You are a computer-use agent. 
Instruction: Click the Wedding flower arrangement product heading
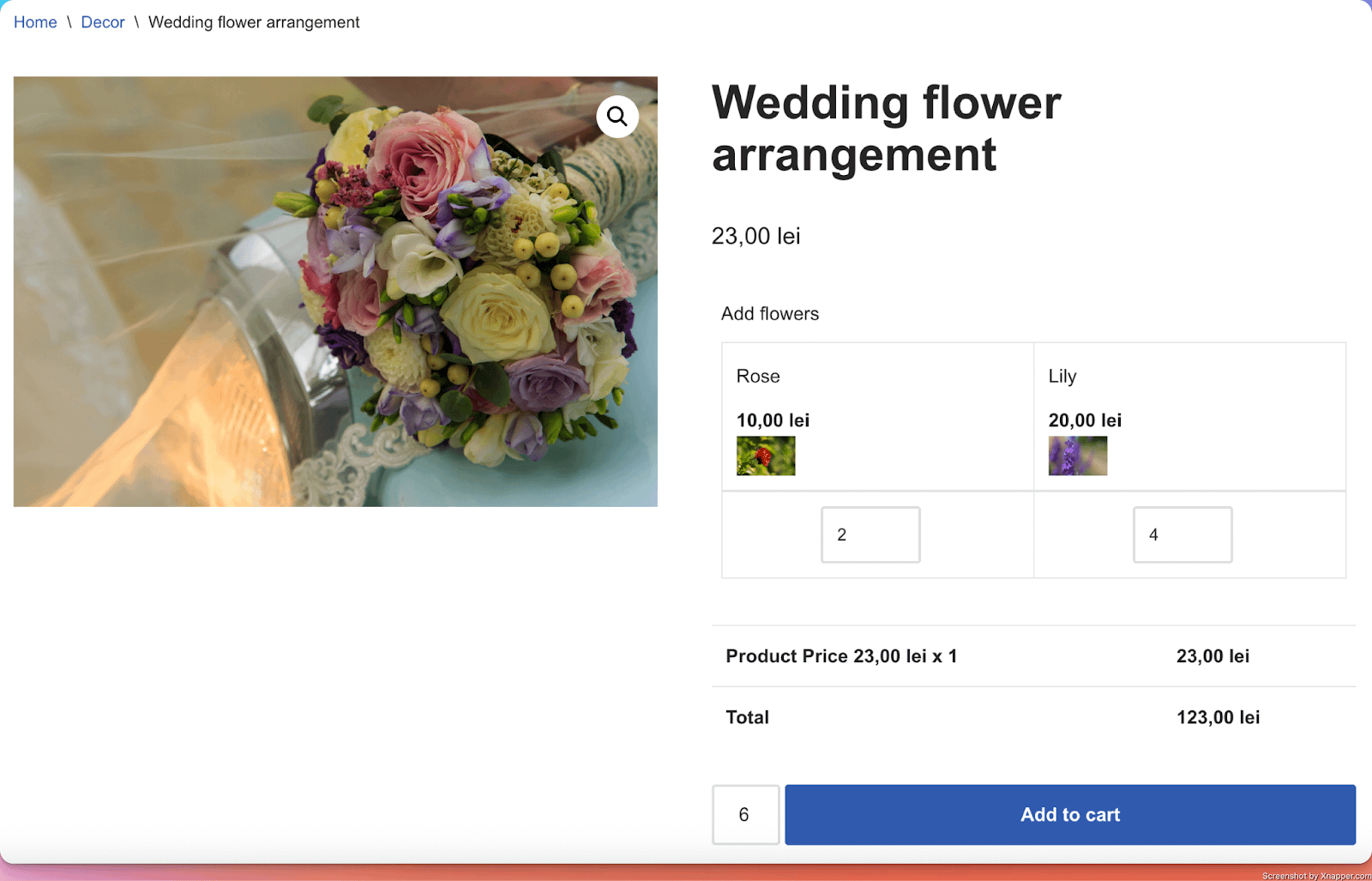[x=886, y=129]
